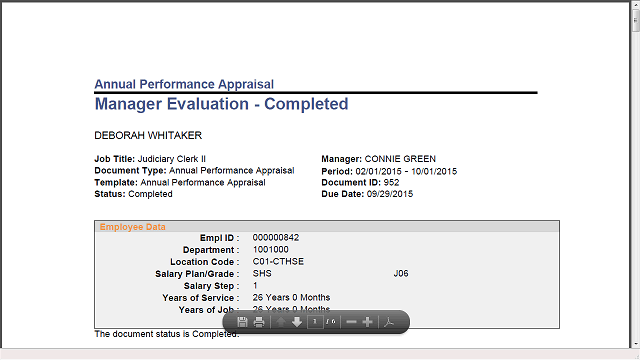Select salary grade J06
Viewport: 640px width, 360px height.
(x=401, y=273)
